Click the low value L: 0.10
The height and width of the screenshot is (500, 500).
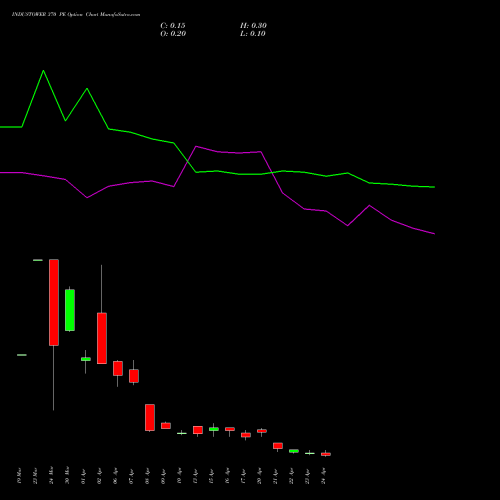pyautogui.click(x=253, y=34)
